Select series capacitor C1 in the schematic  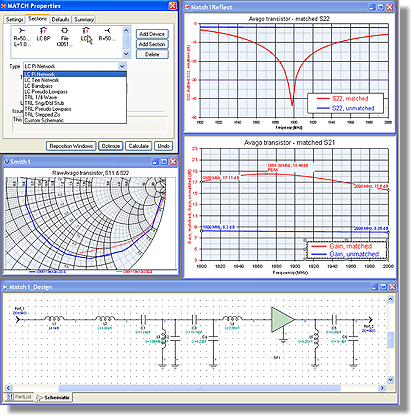coord(144,320)
